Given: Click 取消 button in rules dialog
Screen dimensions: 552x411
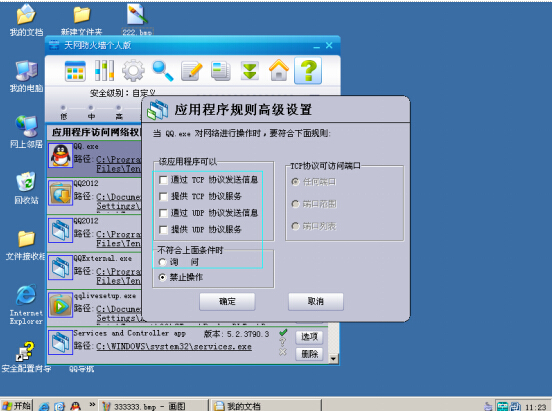Looking at the screenshot, I should pos(316,302).
